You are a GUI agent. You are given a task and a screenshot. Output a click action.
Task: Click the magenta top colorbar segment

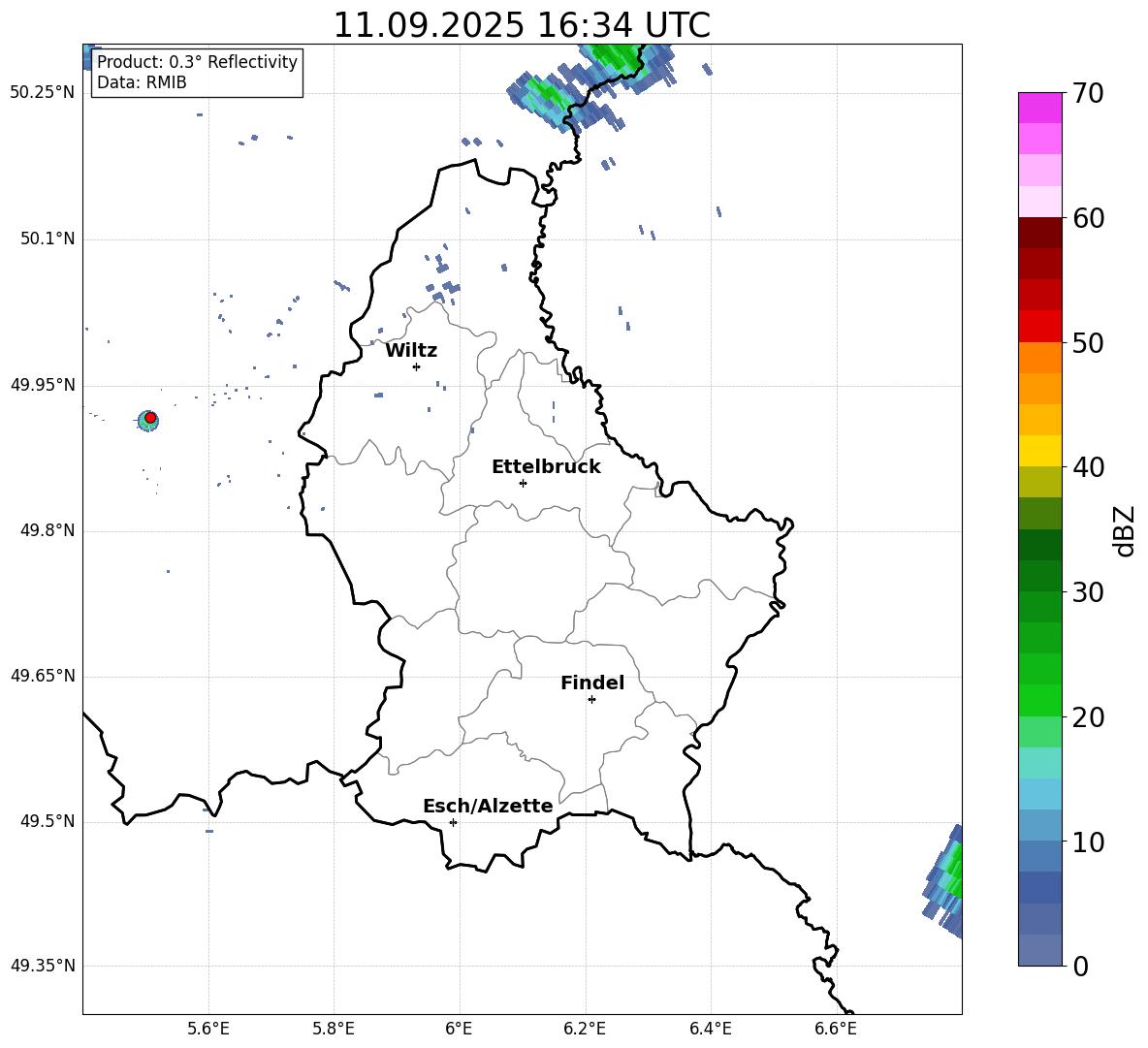pos(1039,108)
